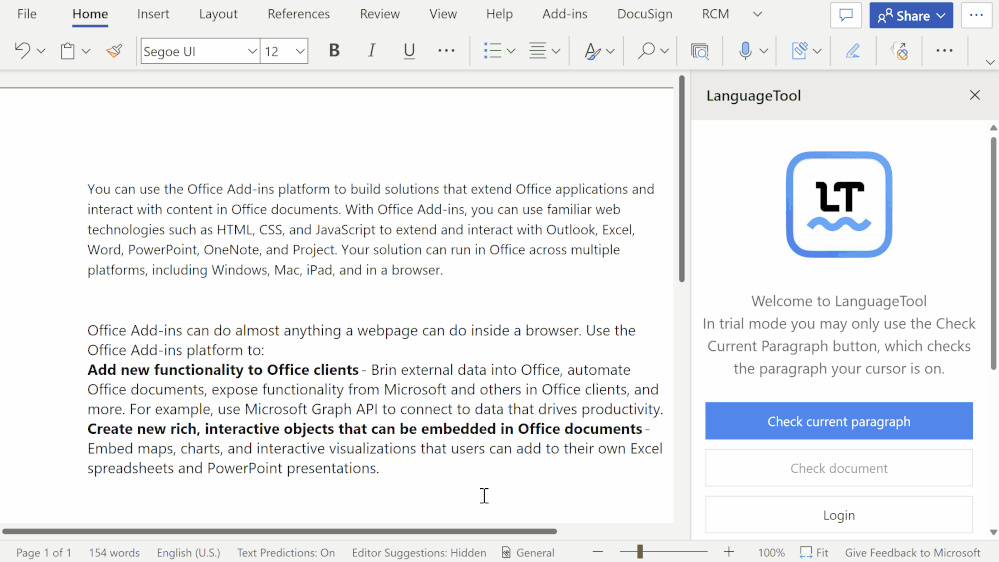Viewport: 999px width, 562px height.
Task: Click the document vertical scrollbar
Action: click(x=682, y=179)
